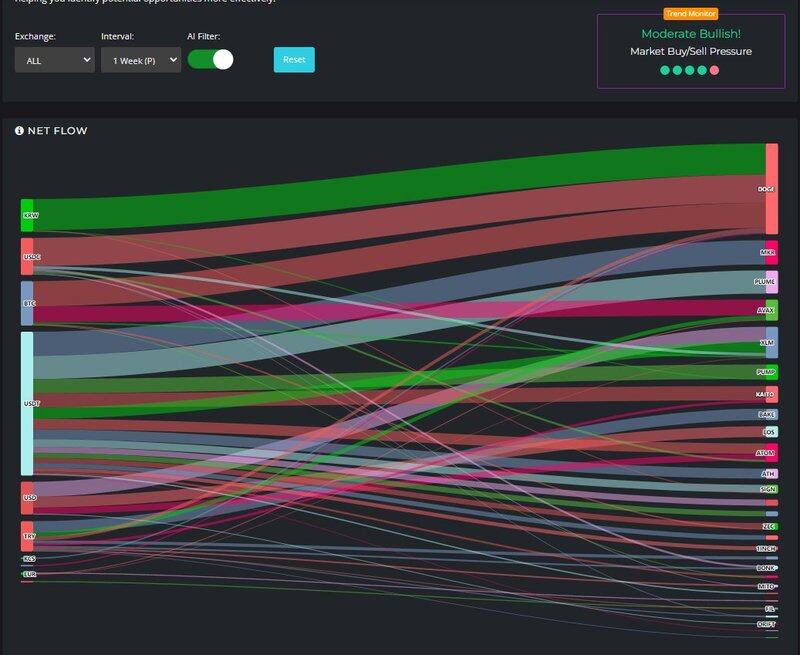Click the MITO node label
Viewport: 800px width, 655px height.
coord(766,587)
